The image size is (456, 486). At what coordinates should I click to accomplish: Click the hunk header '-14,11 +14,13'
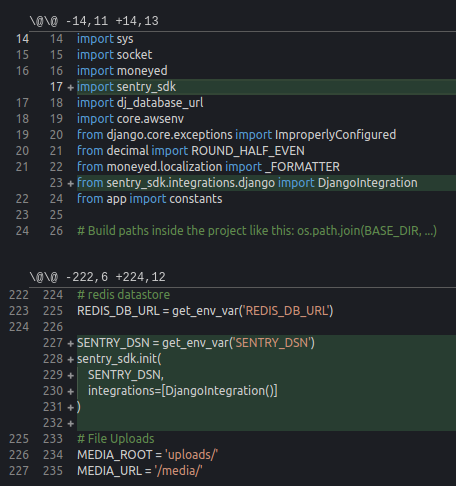tap(94, 21)
